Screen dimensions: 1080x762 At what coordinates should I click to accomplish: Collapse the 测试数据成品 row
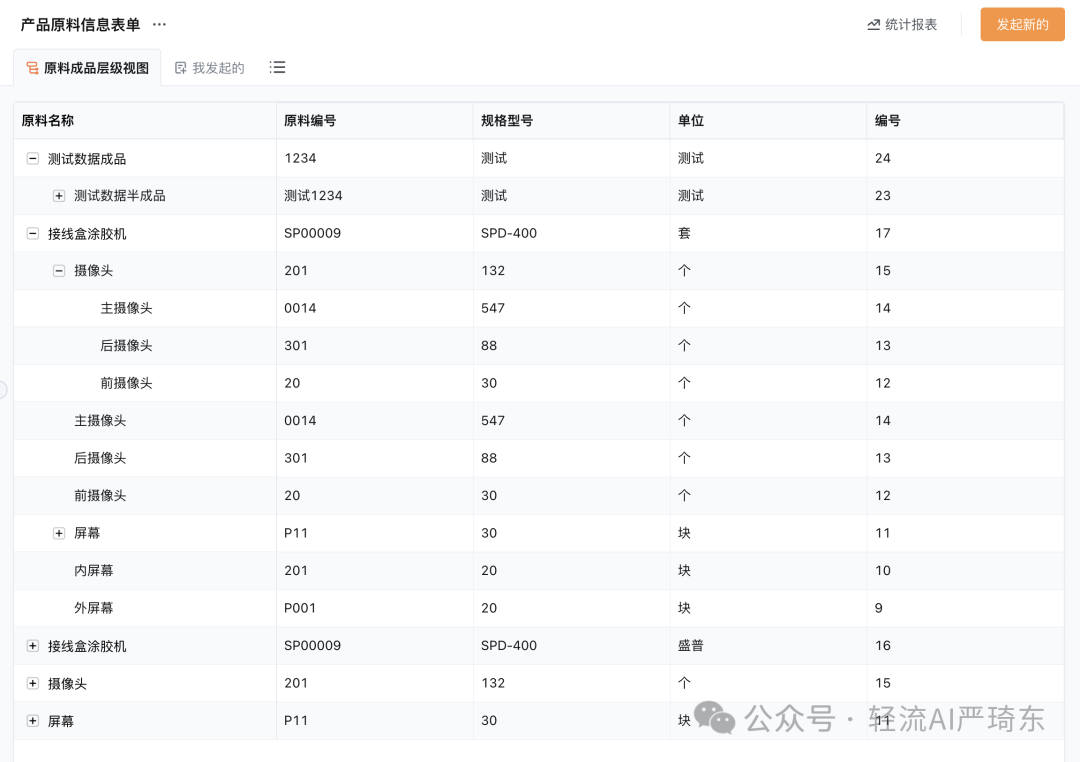32,158
